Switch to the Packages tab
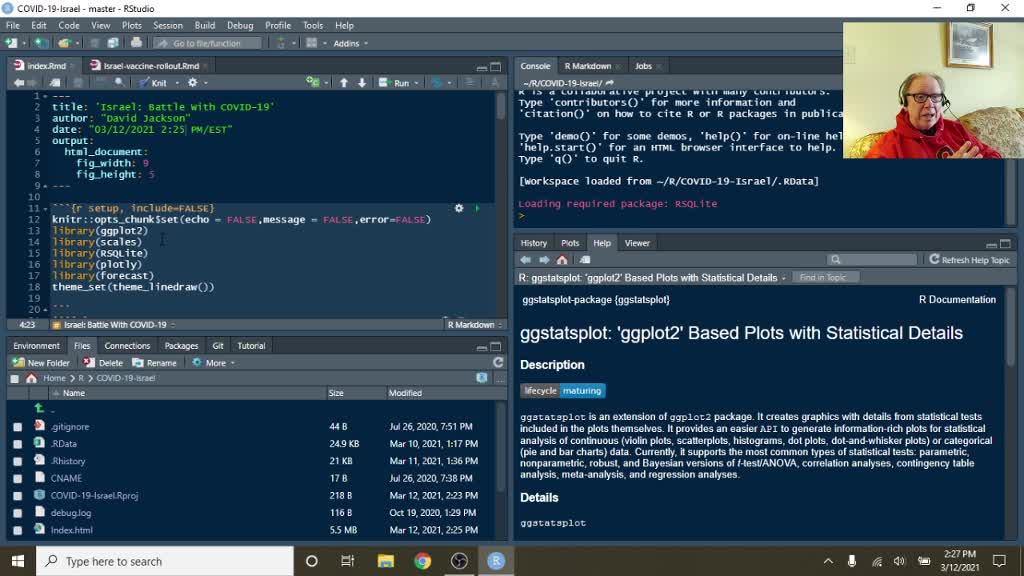Screen dimensions: 1024x576 [181, 345]
